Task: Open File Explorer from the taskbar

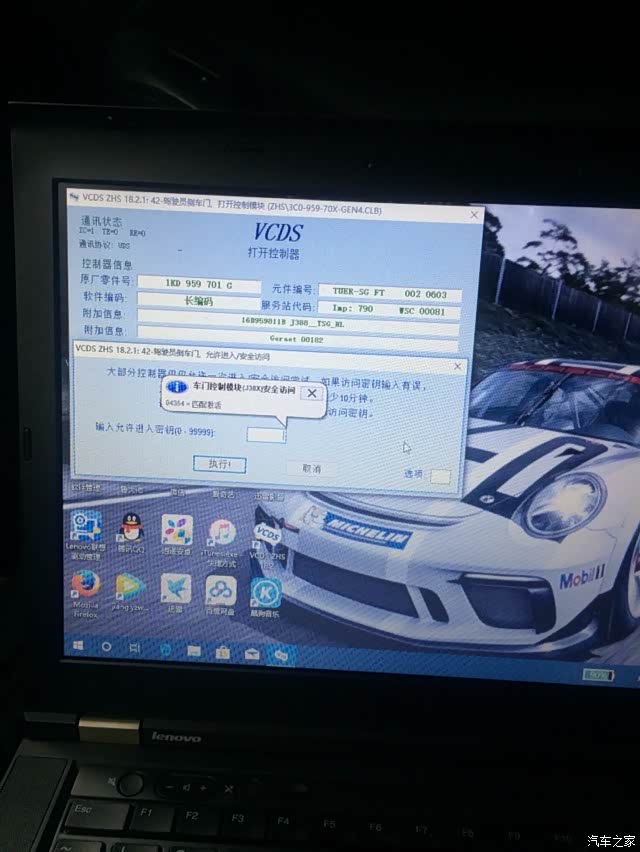Action: pos(194,651)
